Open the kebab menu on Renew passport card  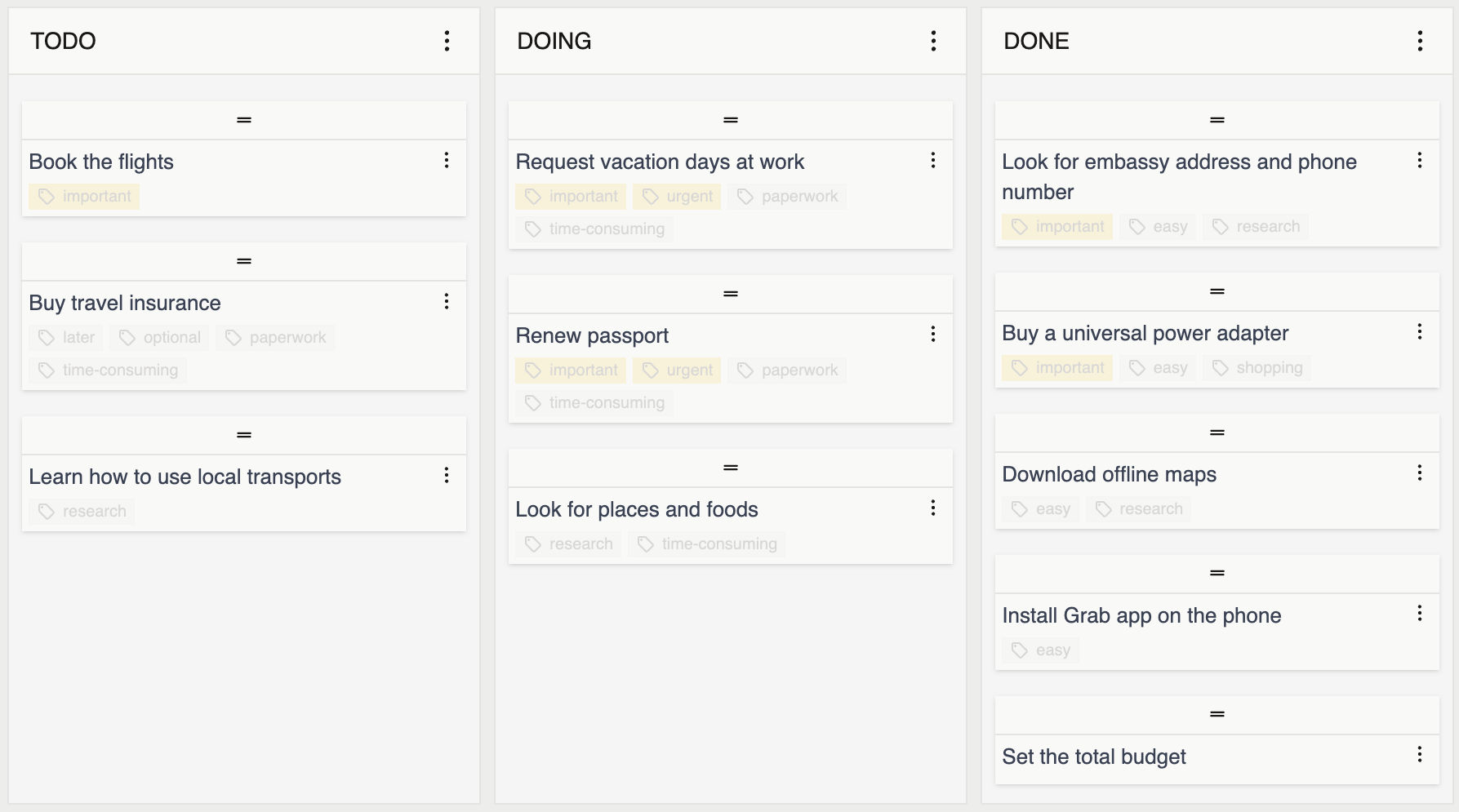click(933, 334)
